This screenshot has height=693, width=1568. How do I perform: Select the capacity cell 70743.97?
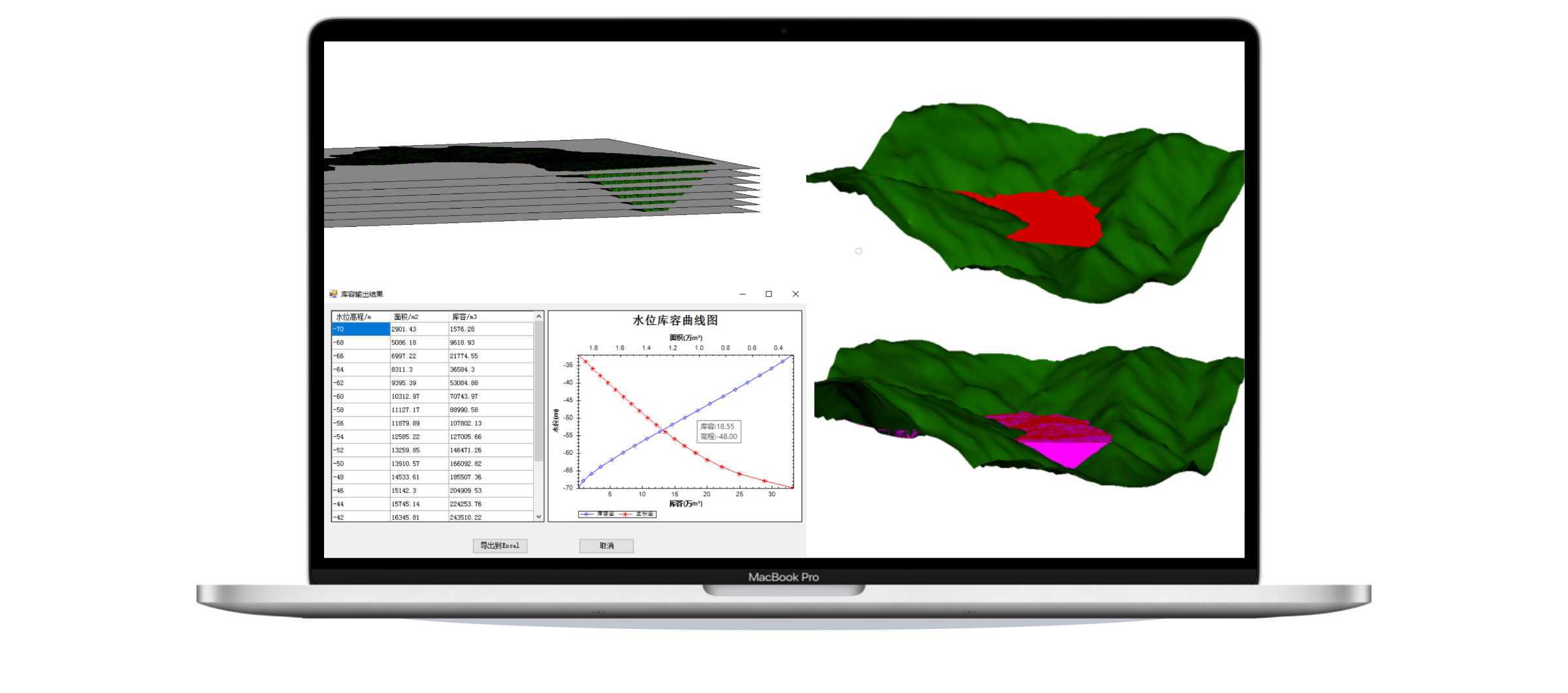(x=491, y=396)
